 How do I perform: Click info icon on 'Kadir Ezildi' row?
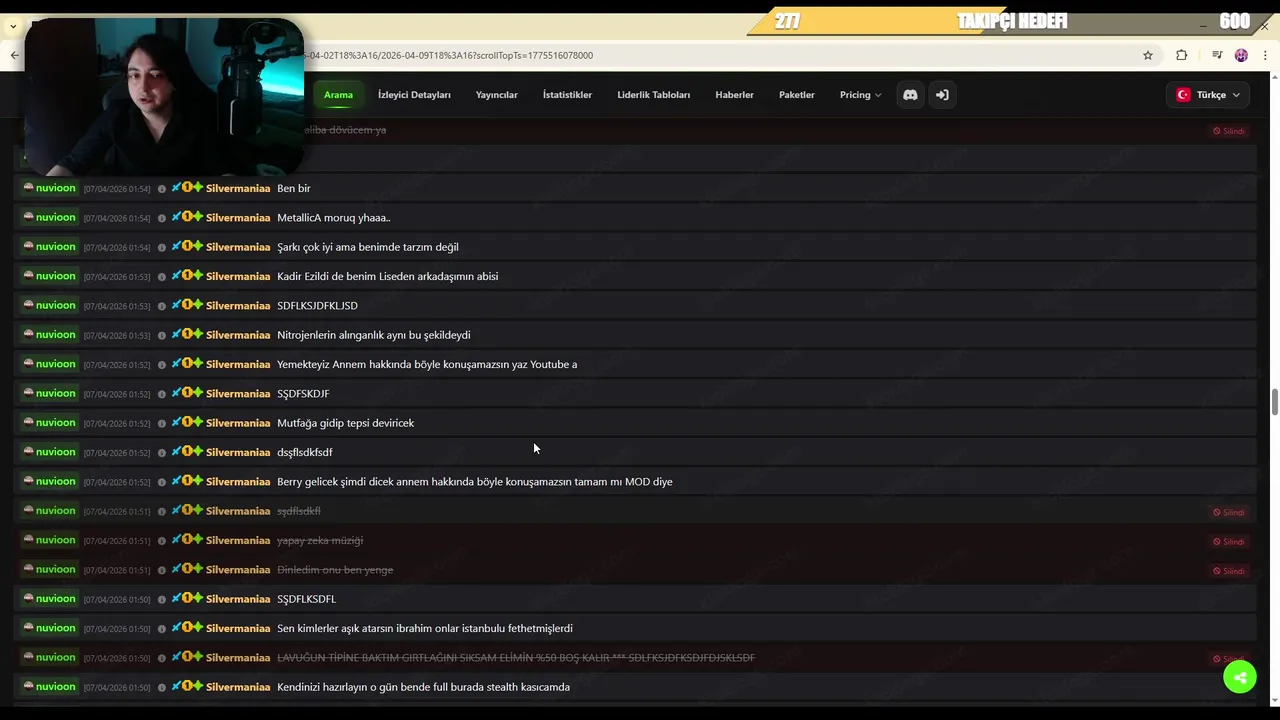[x=162, y=277]
